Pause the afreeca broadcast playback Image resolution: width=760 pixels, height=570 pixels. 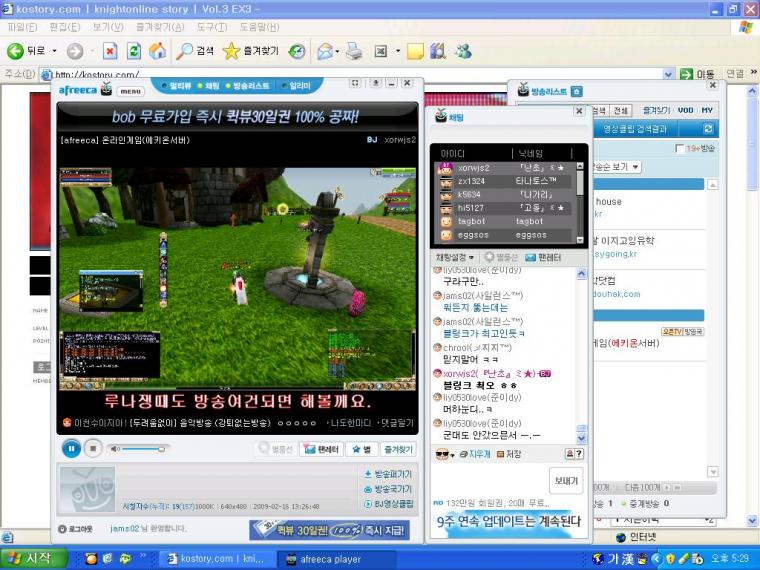tap(71, 449)
